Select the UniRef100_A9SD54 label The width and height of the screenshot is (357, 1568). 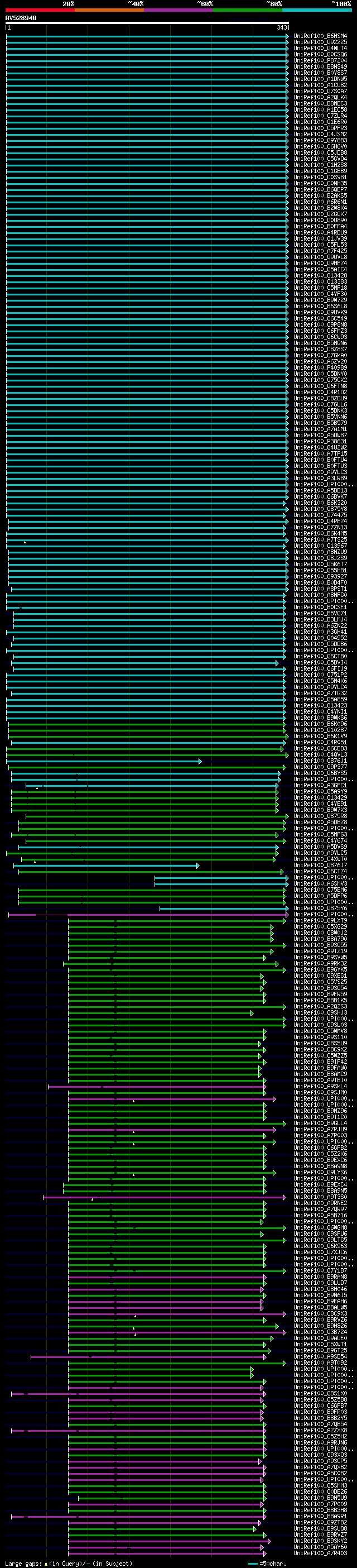point(320,1356)
